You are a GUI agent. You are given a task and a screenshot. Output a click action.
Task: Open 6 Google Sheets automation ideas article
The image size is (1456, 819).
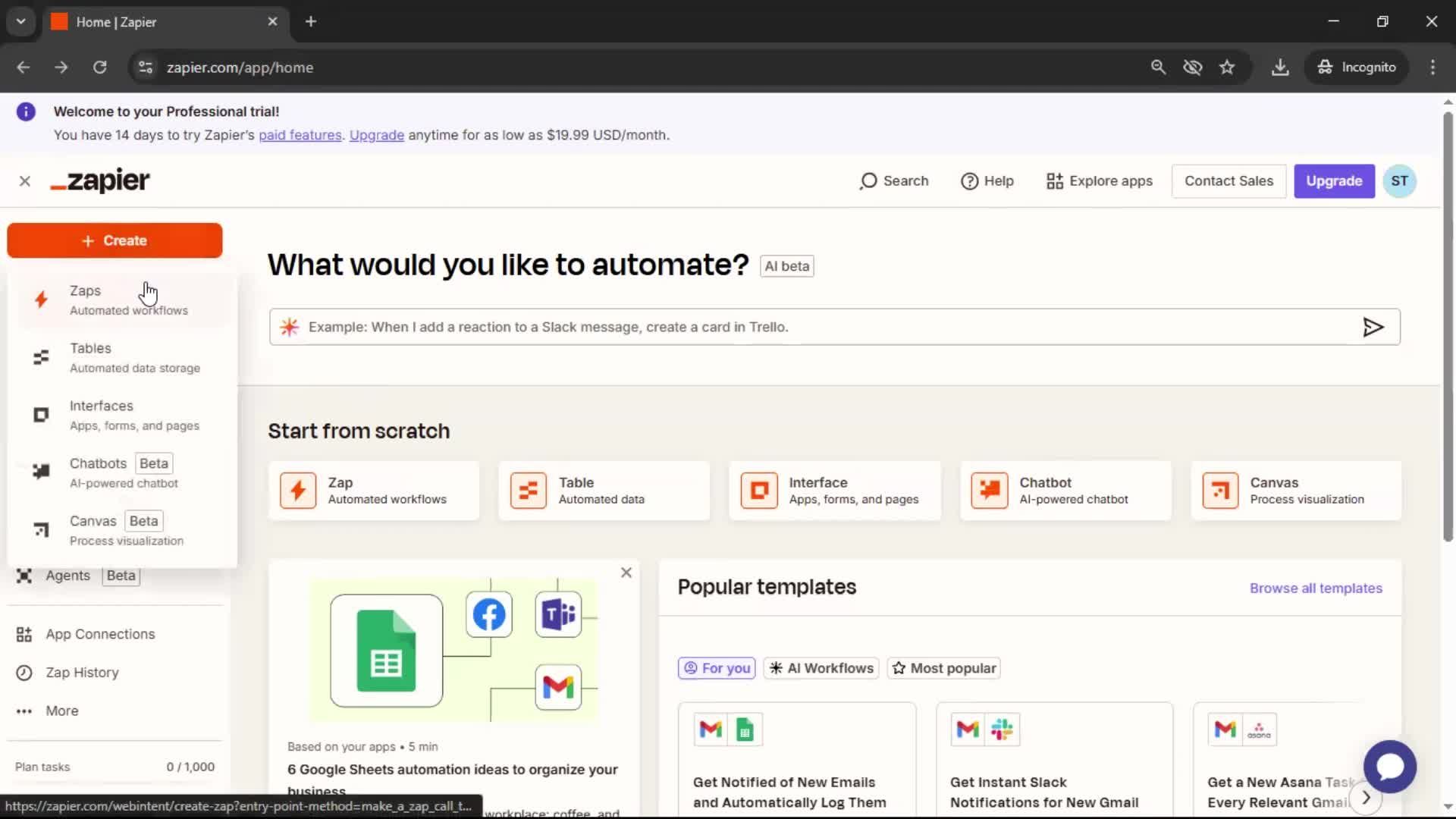click(453, 780)
